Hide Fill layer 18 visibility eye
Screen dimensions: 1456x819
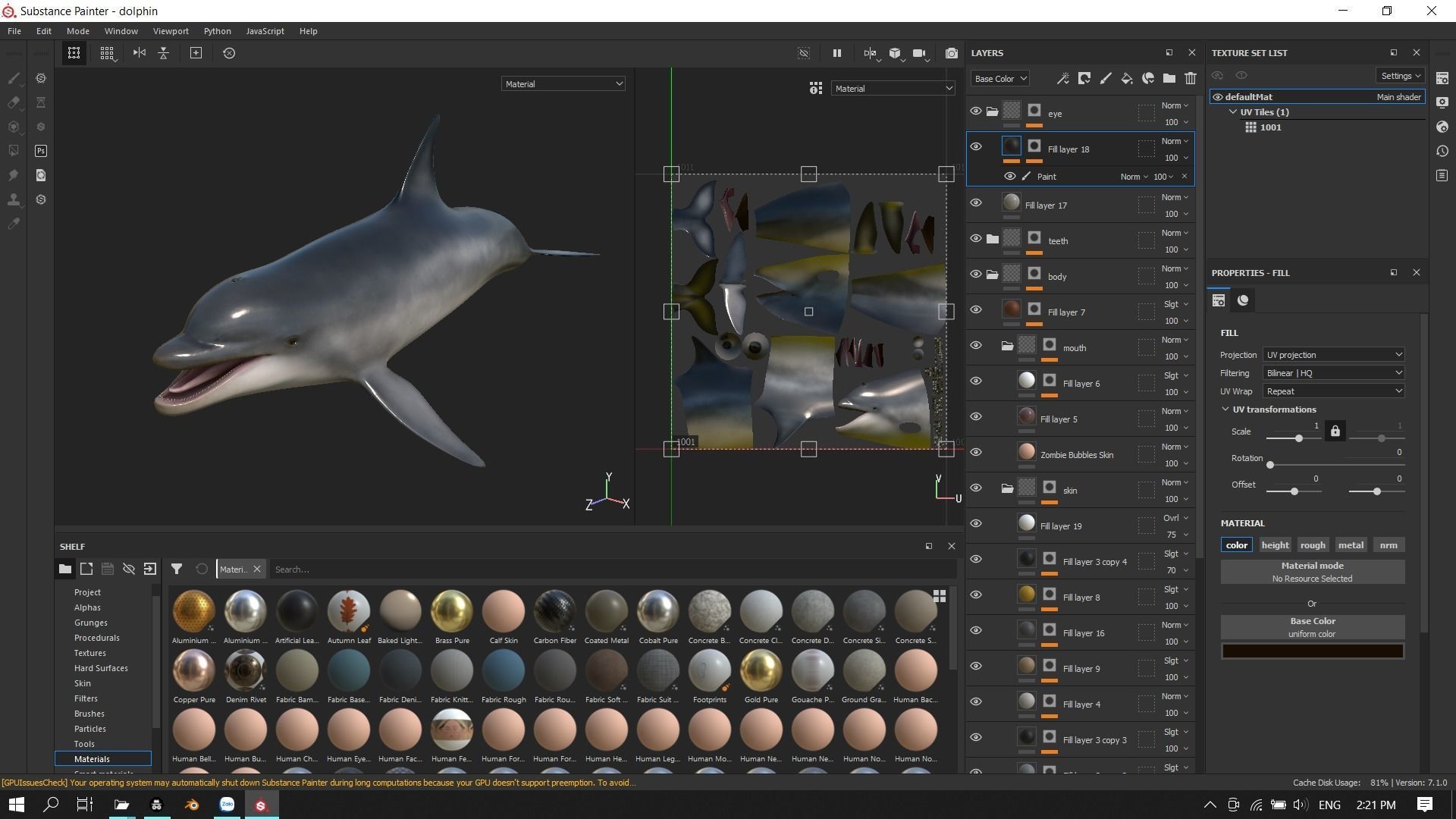coord(976,147)
